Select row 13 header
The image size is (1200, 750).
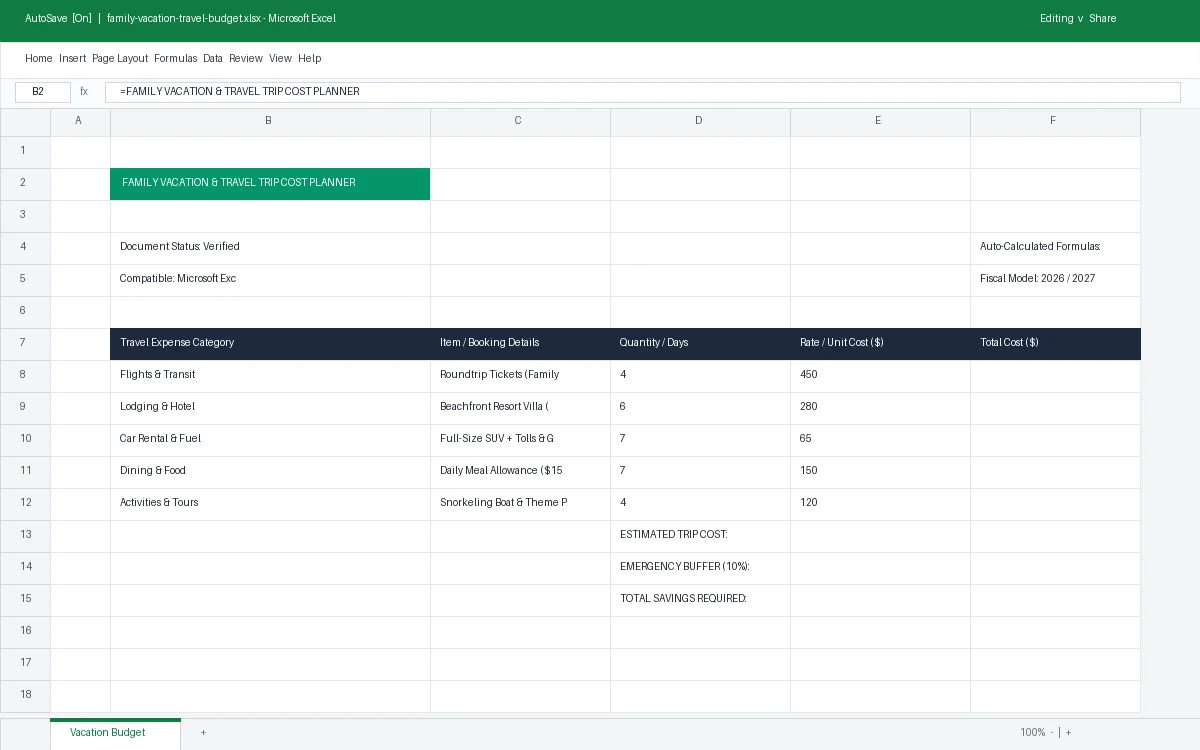click(x=25, y=535)
